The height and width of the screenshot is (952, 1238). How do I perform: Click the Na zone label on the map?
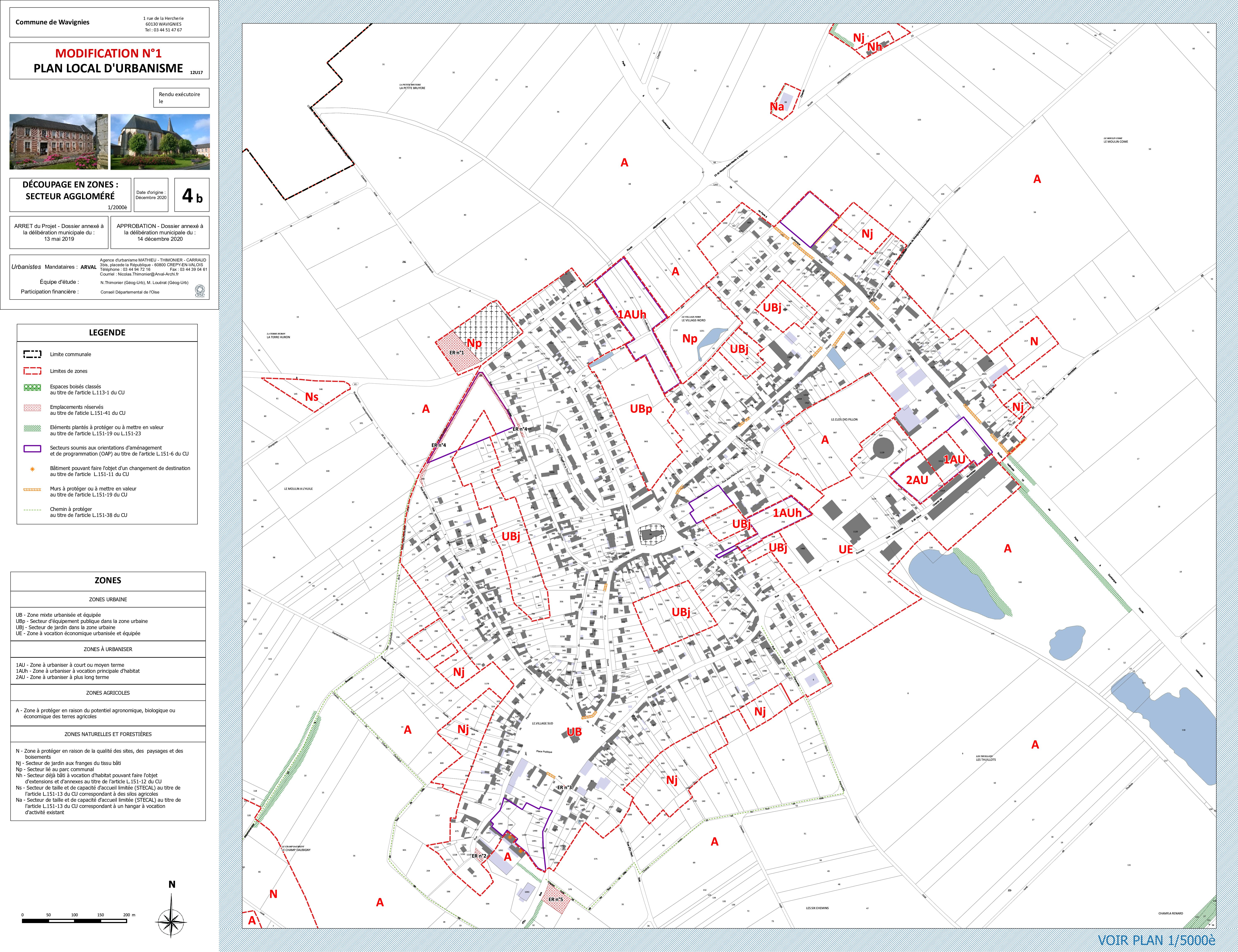tap(777, 106)
